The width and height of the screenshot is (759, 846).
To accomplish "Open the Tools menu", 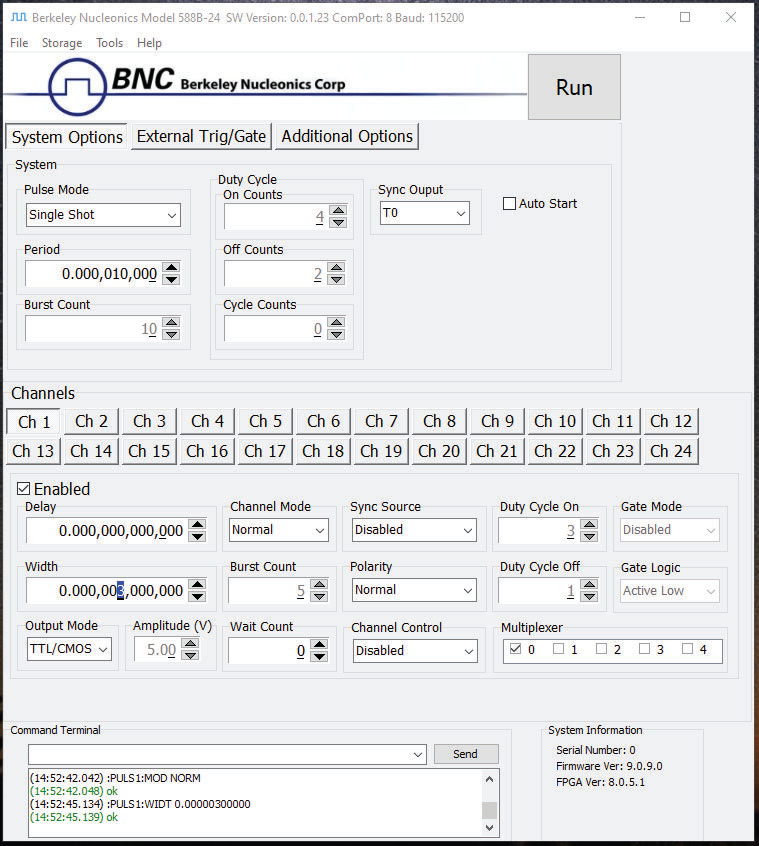I will [x=110, y=43].
